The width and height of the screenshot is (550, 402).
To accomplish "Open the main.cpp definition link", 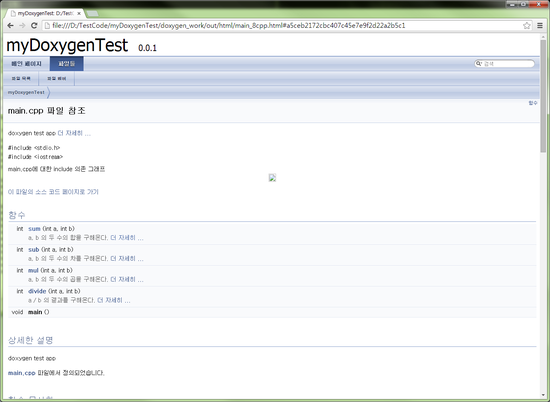I will pyautogui.click(x=22, y=373).
